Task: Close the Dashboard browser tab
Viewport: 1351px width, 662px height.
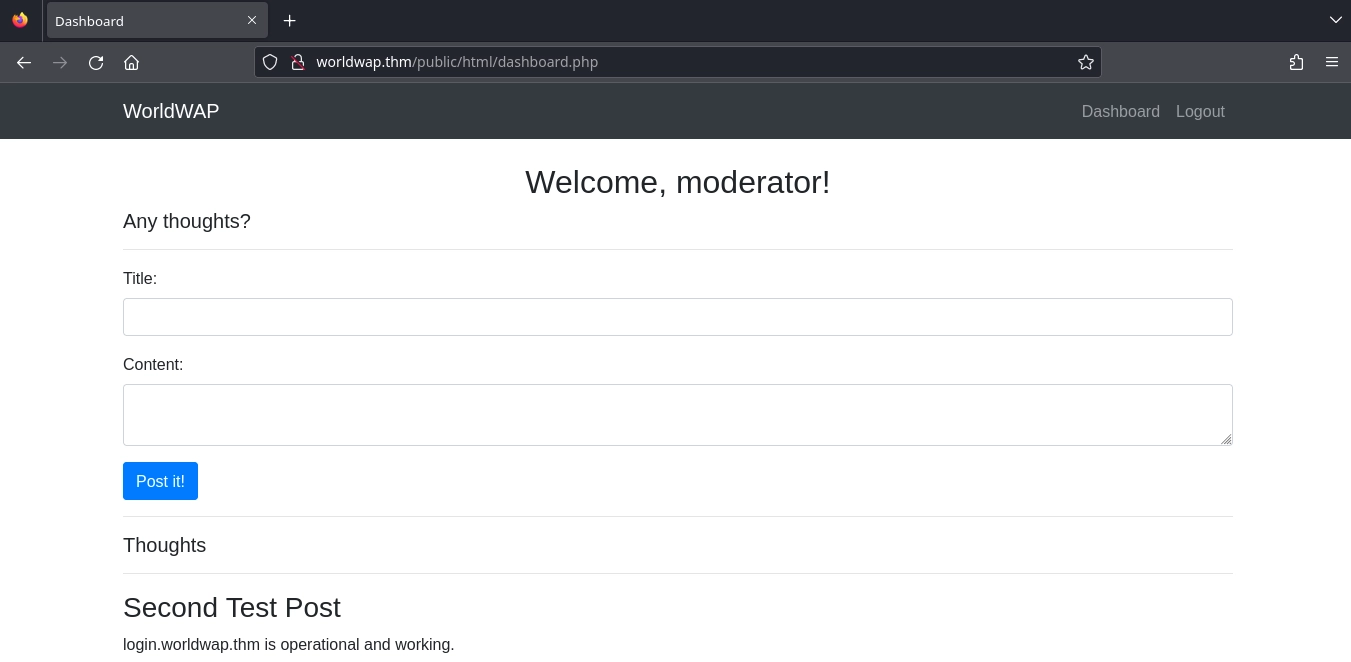Action: pyautogui.click(x=252, y=20)
